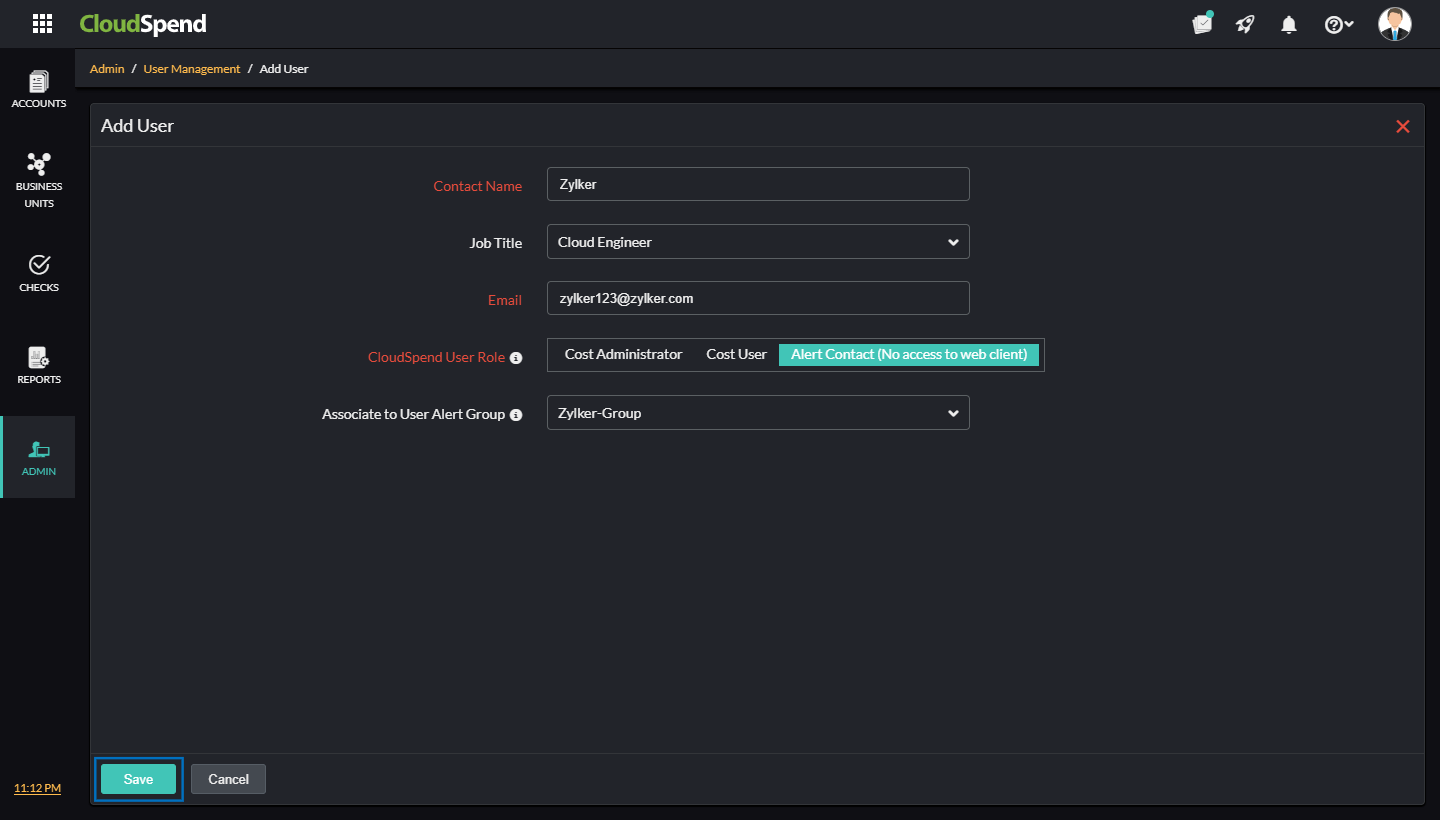Click the rocket what's-new icon
This screenshot has height=820, width=1440.
(1244, 23)
